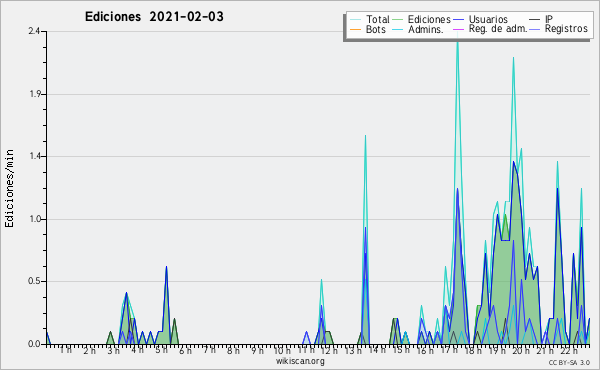The width and height of the screenshot is (600, 370).
Task: Click the green Ediciones legend line swatch
Action: 398,20
